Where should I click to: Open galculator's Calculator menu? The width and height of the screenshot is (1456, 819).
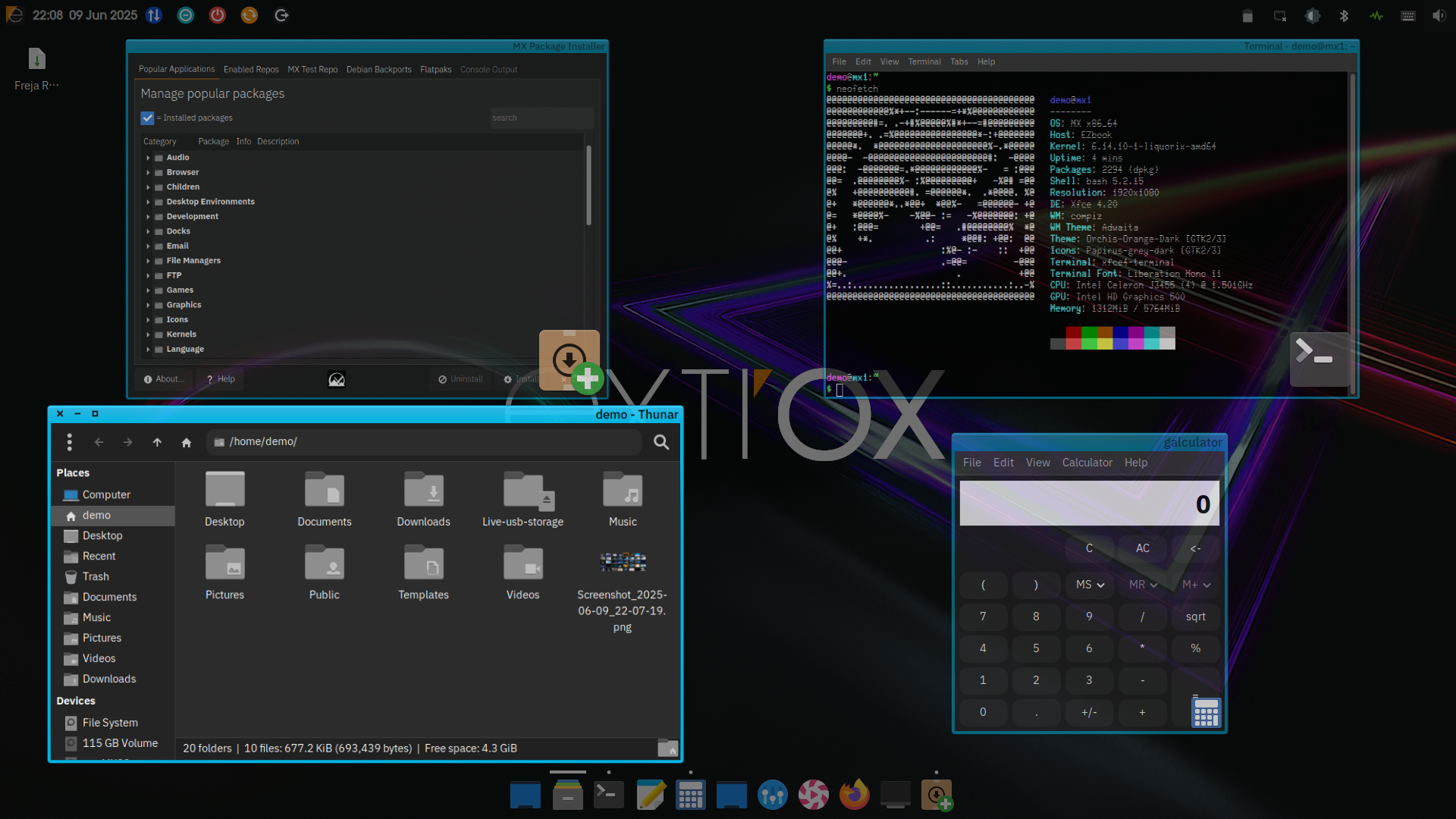coord(1087,463)
